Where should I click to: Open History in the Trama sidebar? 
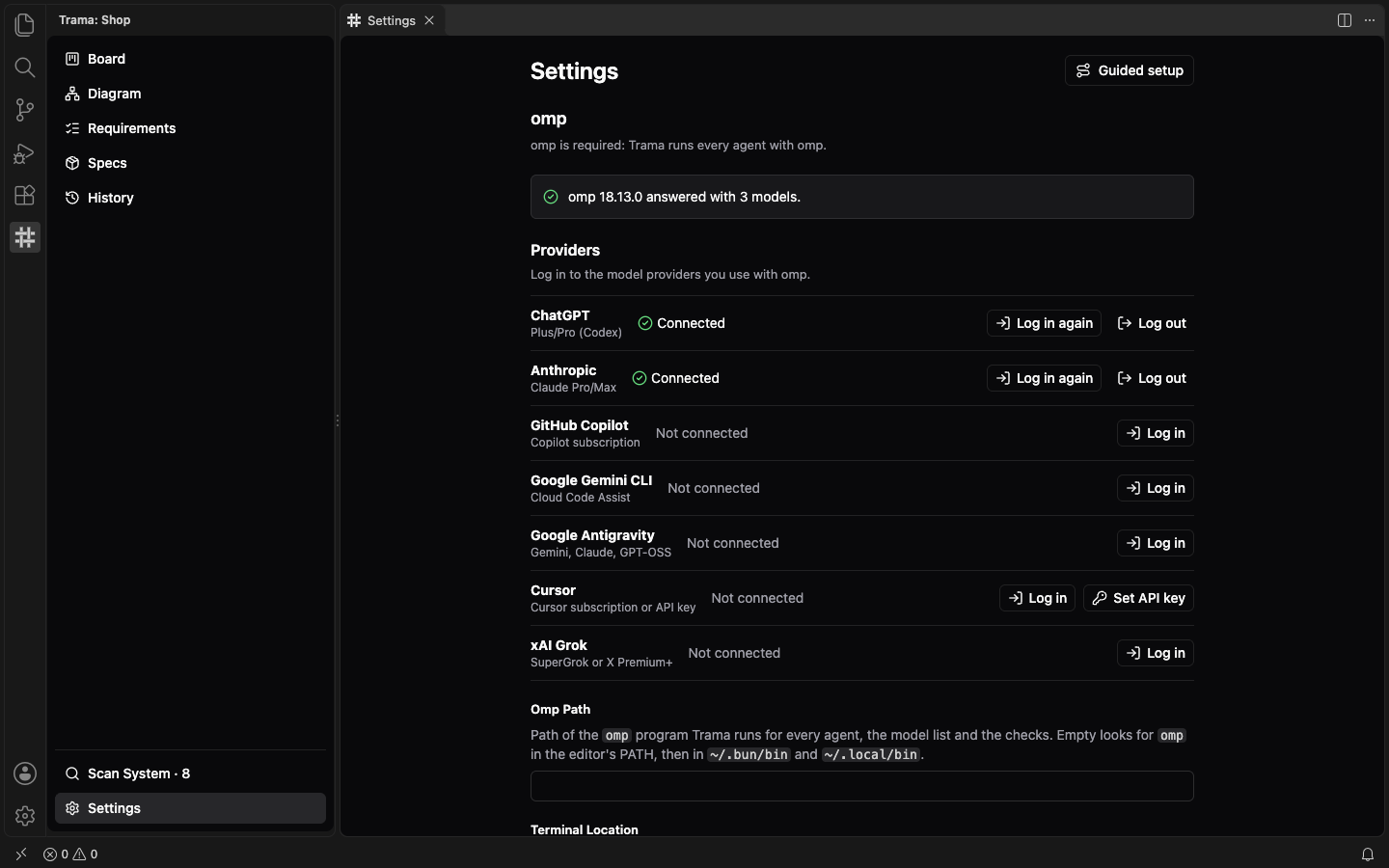coord(190,198)
